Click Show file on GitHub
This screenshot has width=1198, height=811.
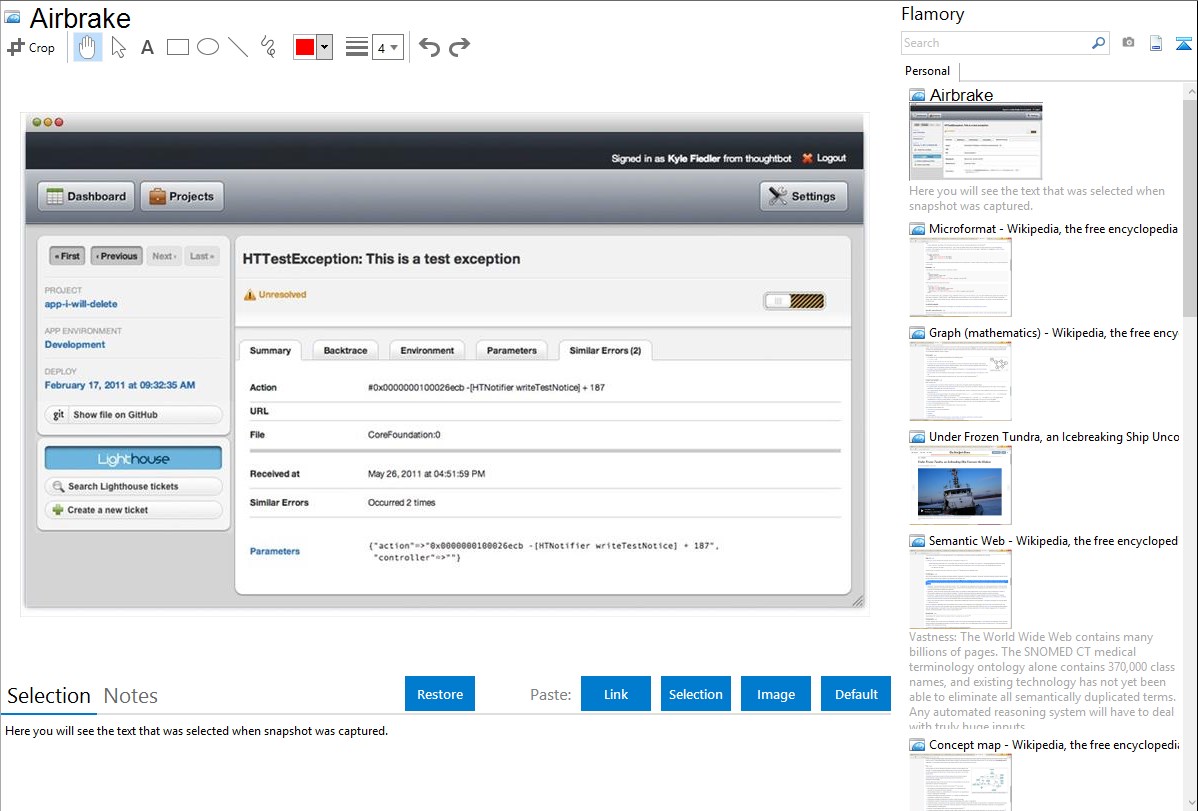[134, 415]
